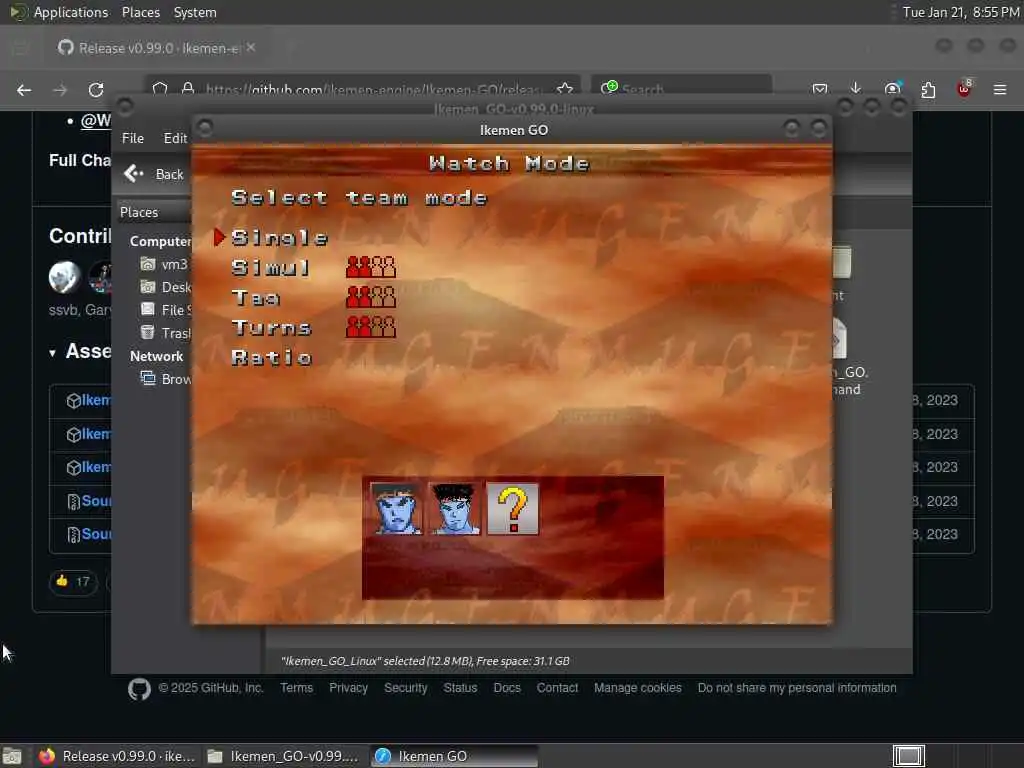Close the Release v0.99.0 browser tab
The image size is (1024, 768).
[251, 48]
